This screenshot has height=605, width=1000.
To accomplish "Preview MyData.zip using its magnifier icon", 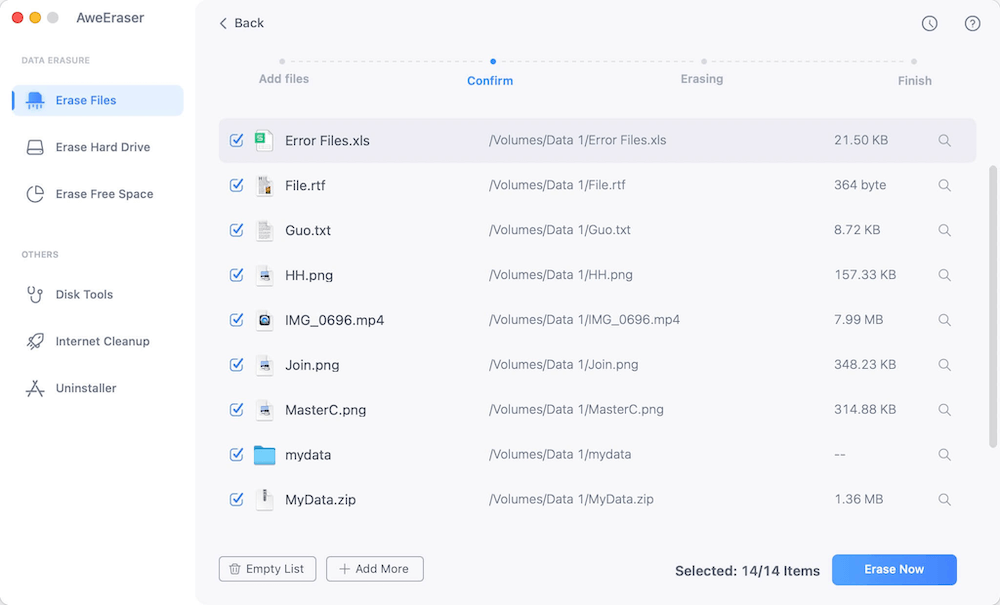I will tap(944, 499).
